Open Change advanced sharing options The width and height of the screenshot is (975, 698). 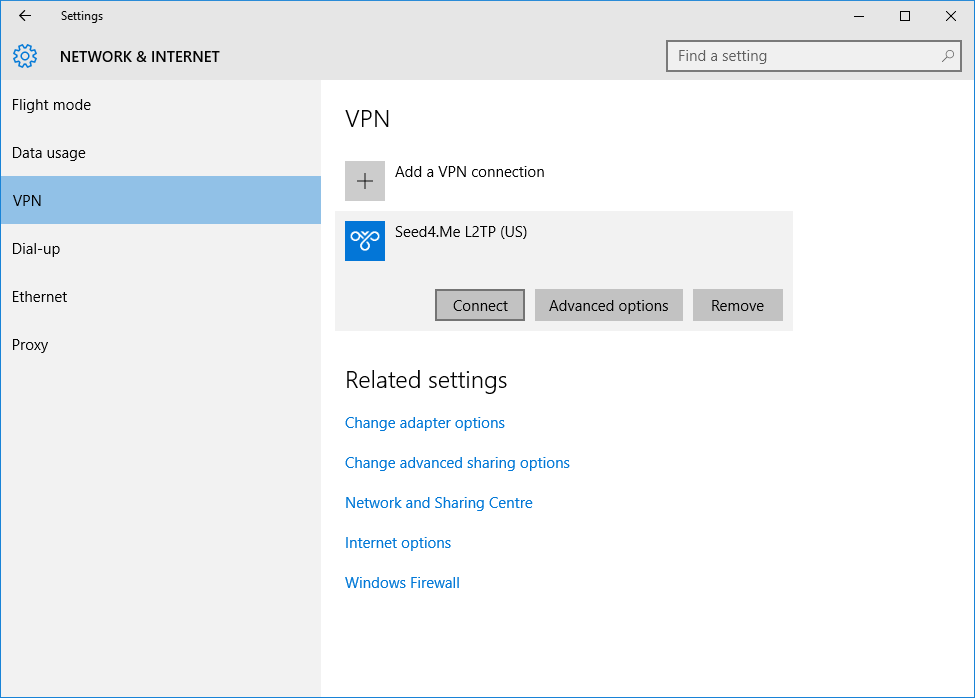[x=457, y=462]
